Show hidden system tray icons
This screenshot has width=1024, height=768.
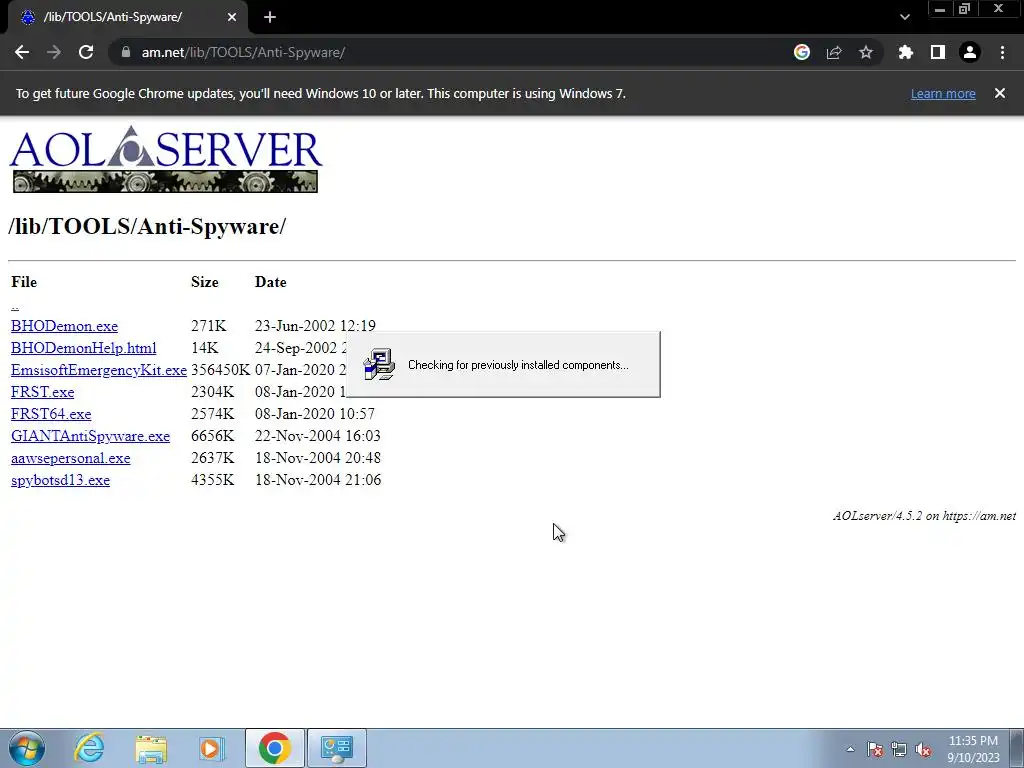(x=850, y=749)
